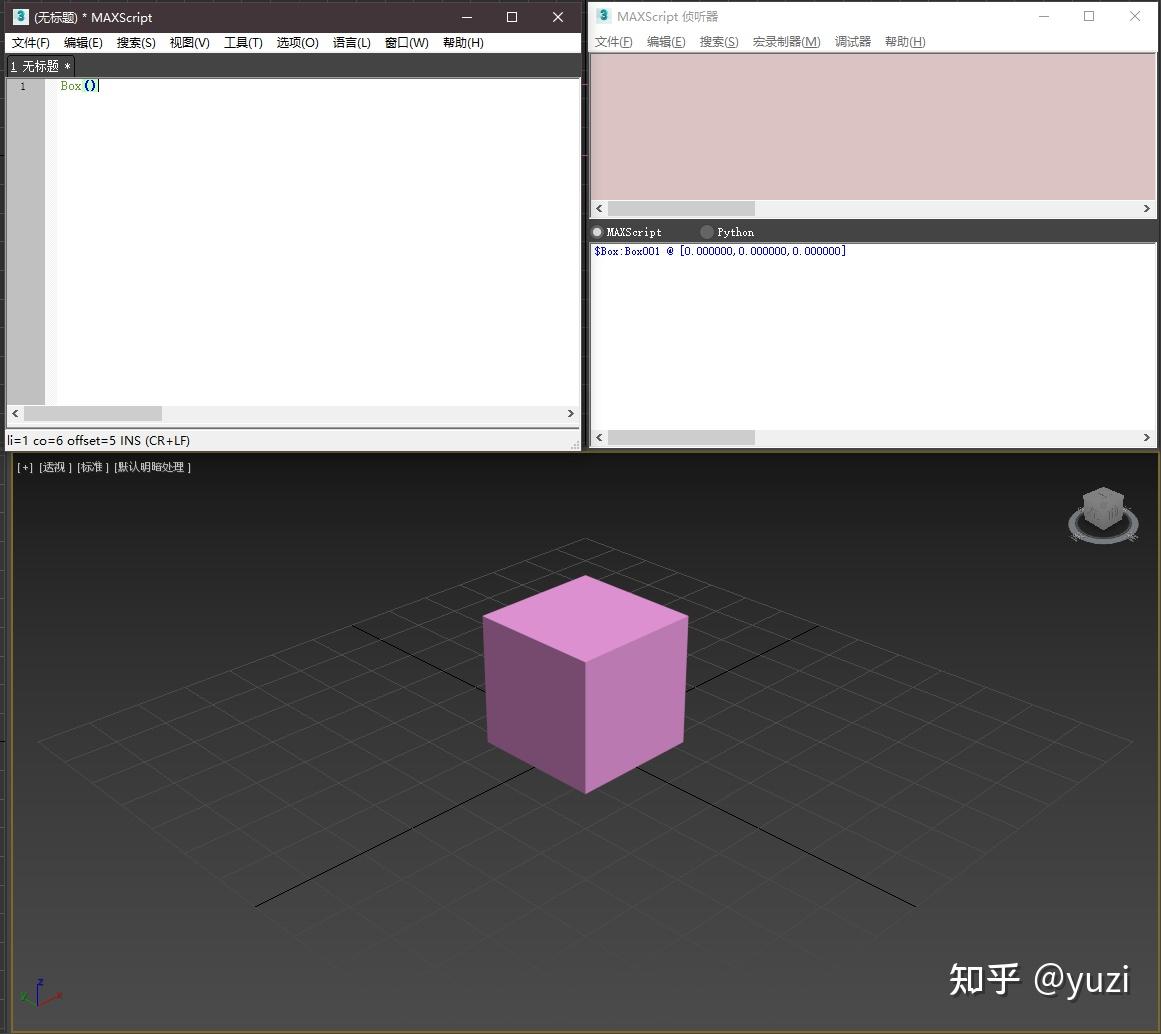Open the 工具 menu in the MAXScript editor
Viewport: 1161px width, 1034px height.
click(242, 42)
